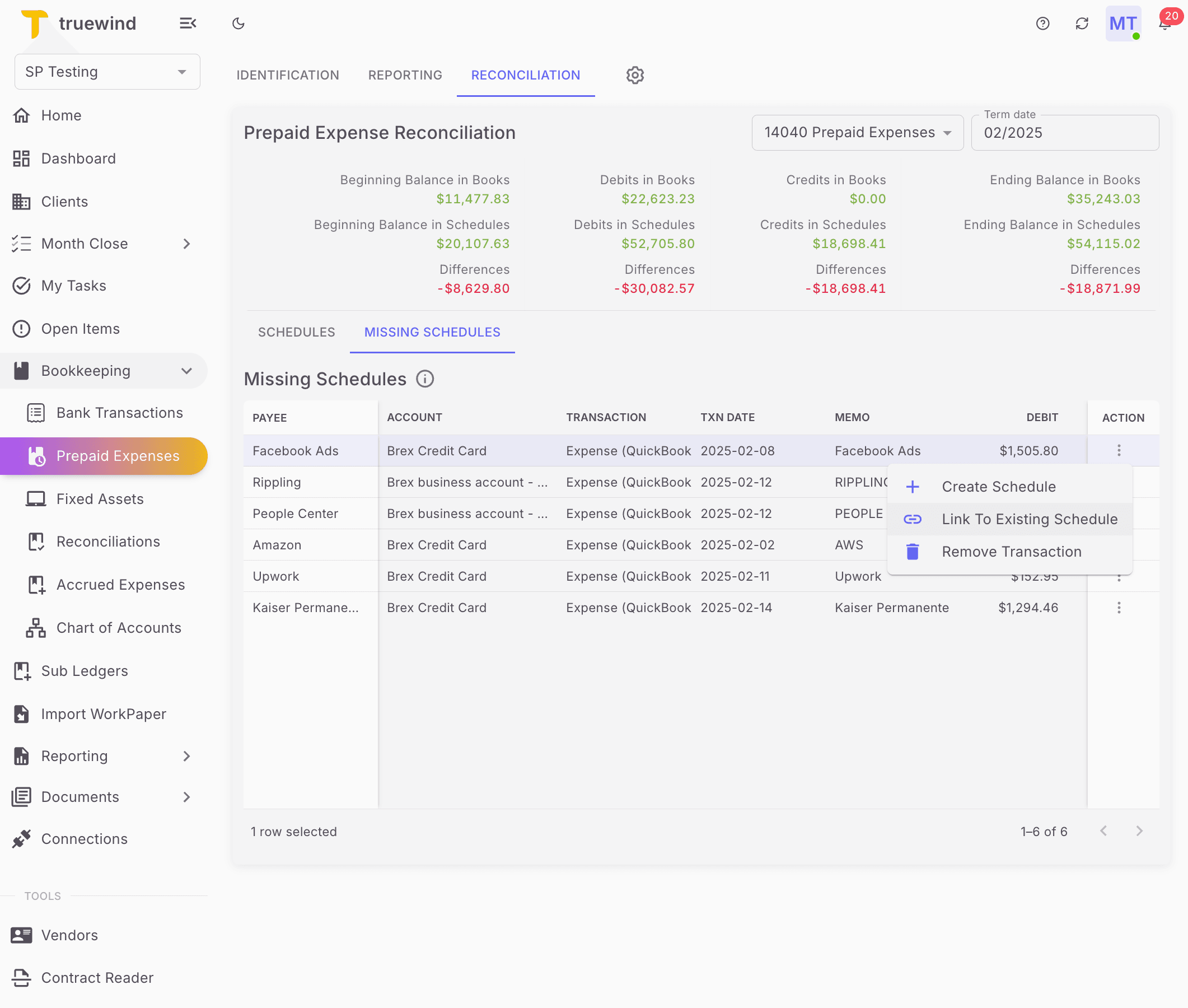Screen dimensions: 1188x1008
Task: Click the info icon next to Missing Schedules
Action: [425, 379]
